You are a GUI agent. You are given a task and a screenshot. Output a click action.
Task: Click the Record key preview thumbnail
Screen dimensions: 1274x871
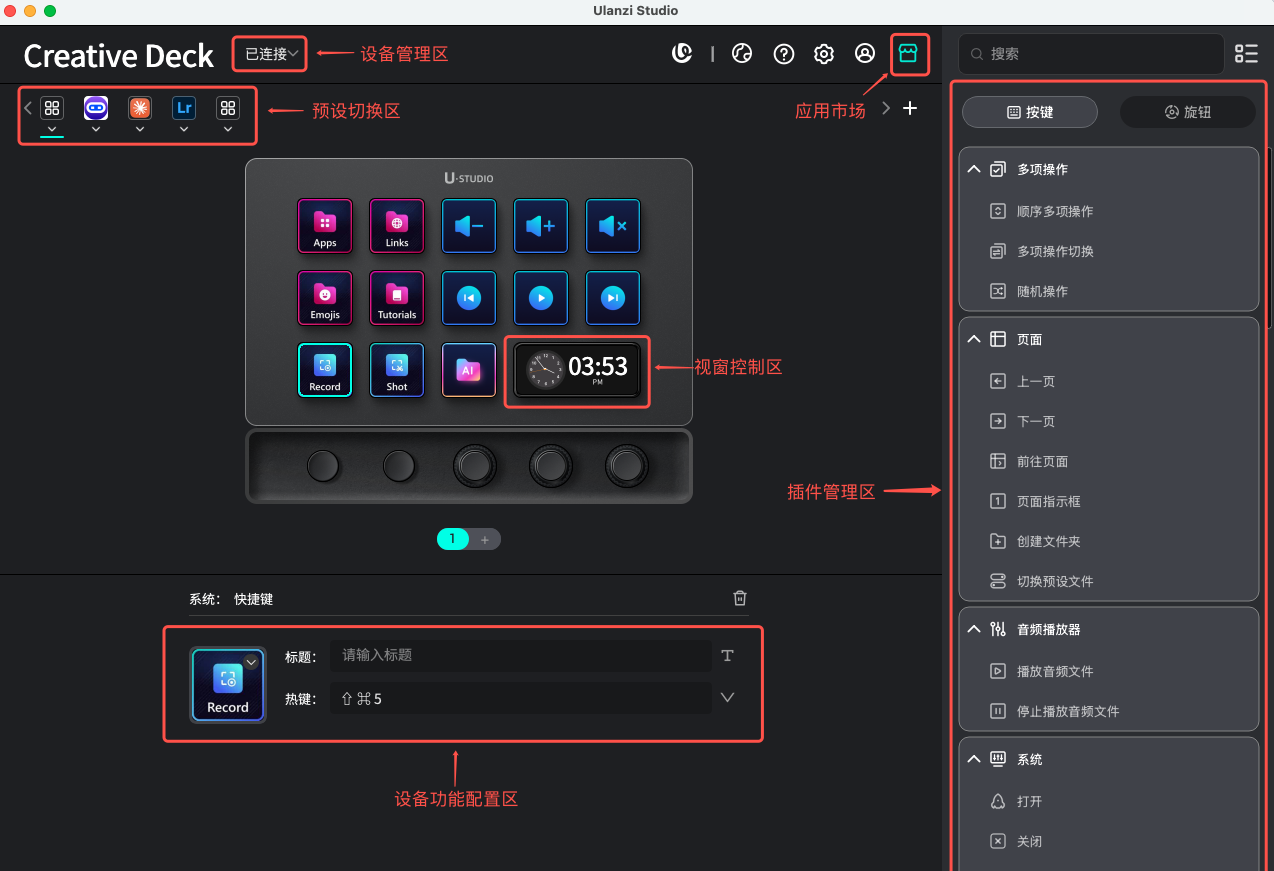228,685
